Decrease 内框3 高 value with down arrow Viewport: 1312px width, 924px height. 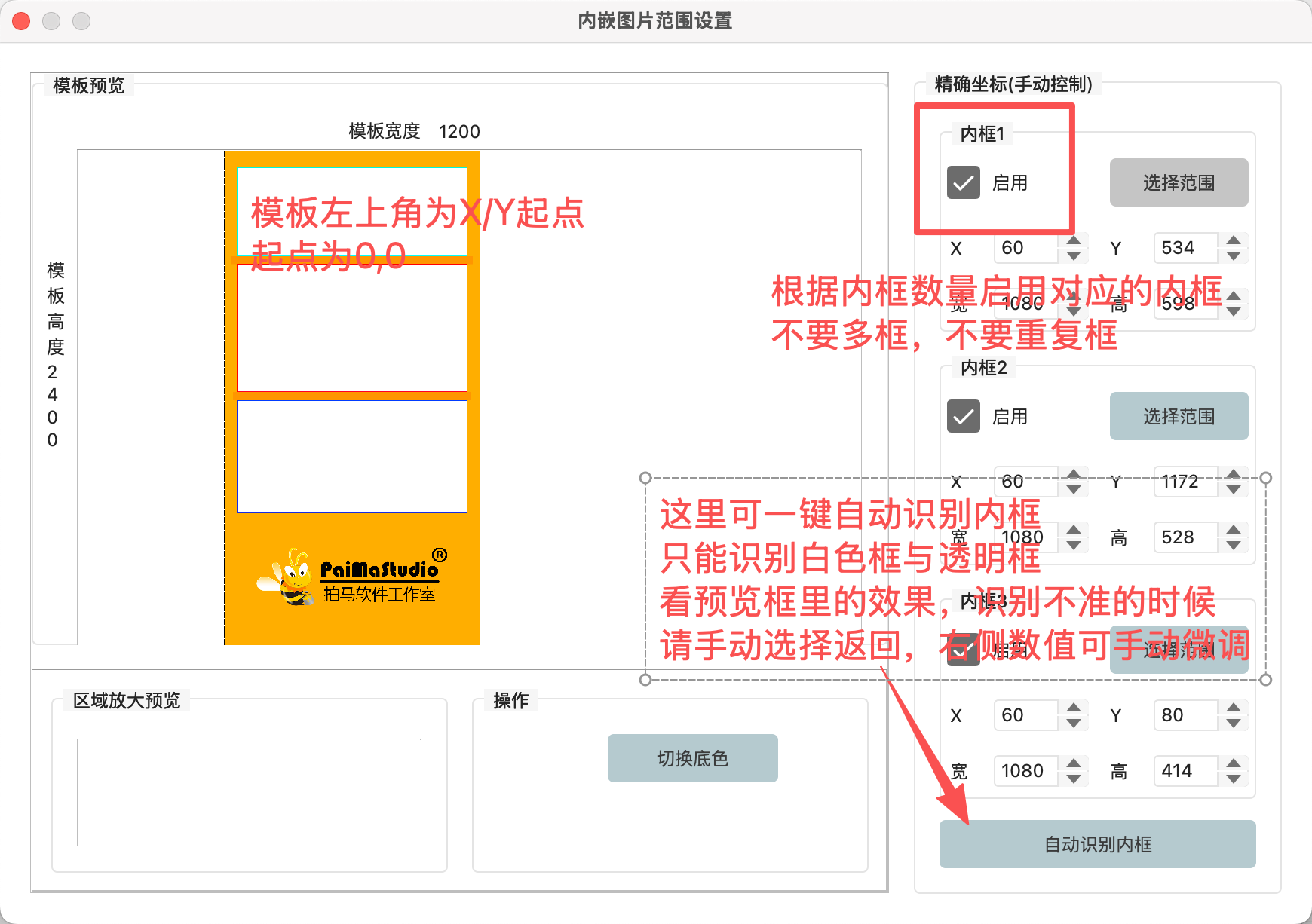pyautogui.click(x=1234, y=779)
